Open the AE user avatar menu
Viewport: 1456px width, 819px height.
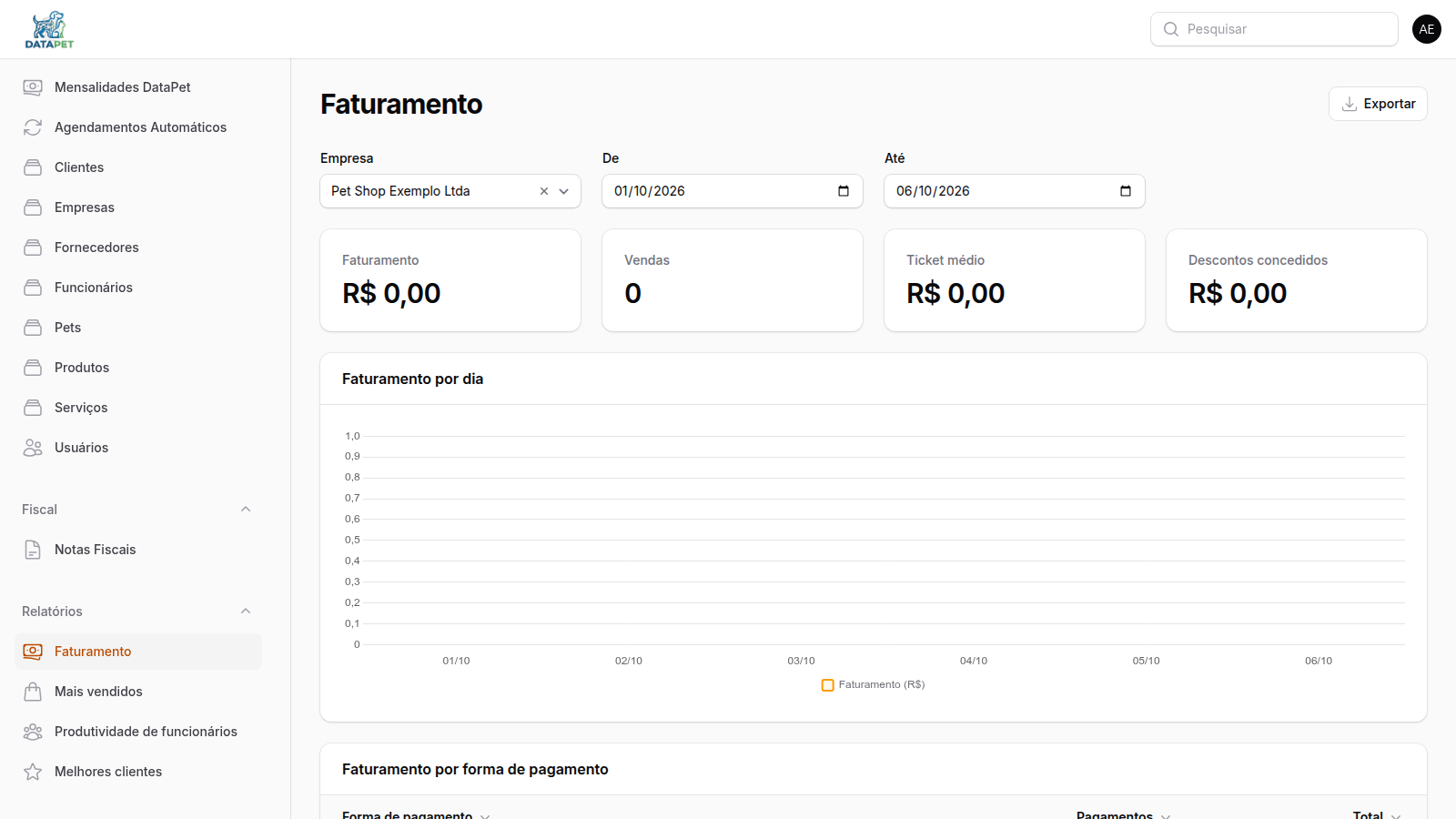pos(1427,29)
